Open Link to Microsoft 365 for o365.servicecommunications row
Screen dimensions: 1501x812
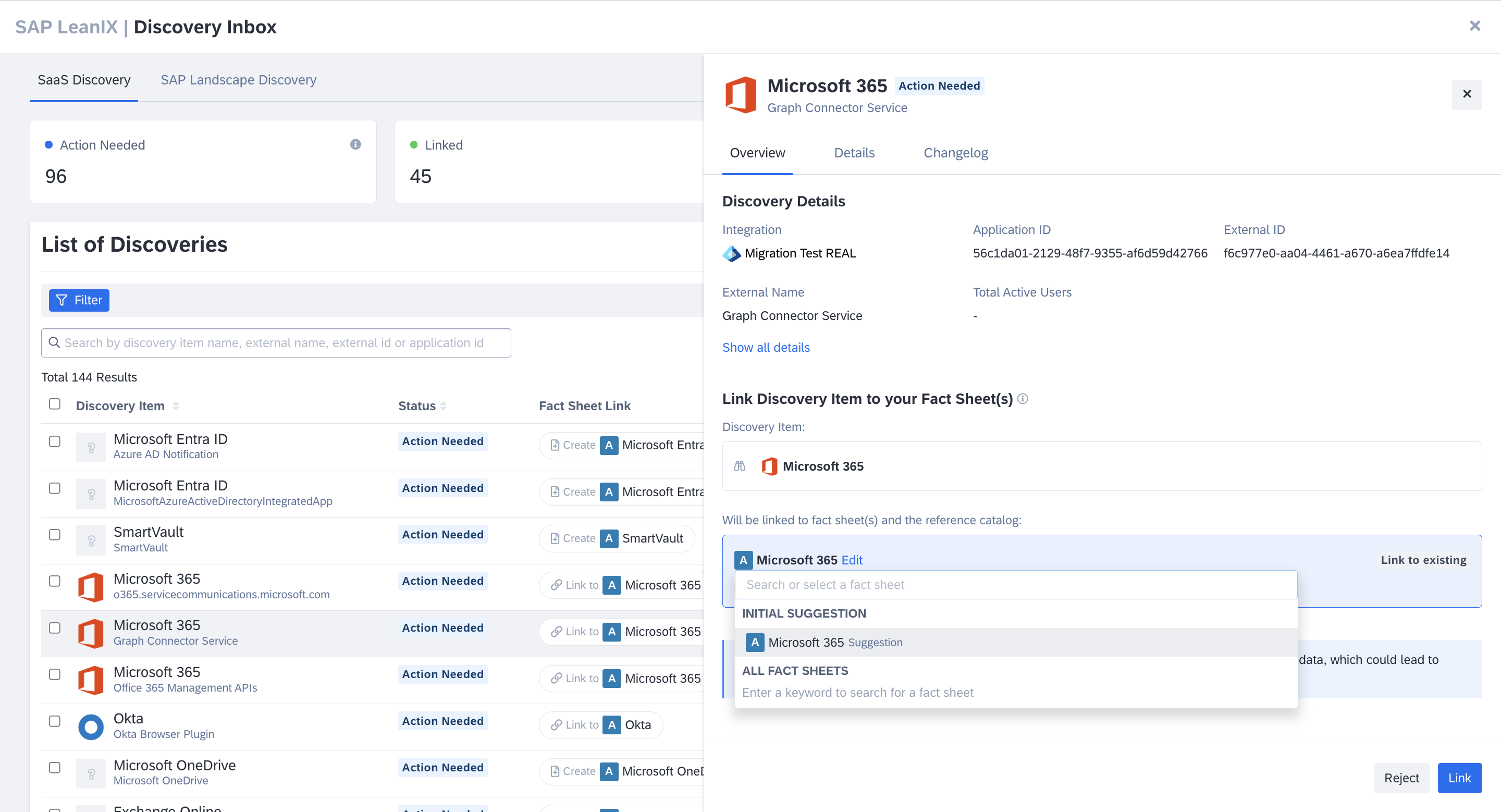click(621, 585)
